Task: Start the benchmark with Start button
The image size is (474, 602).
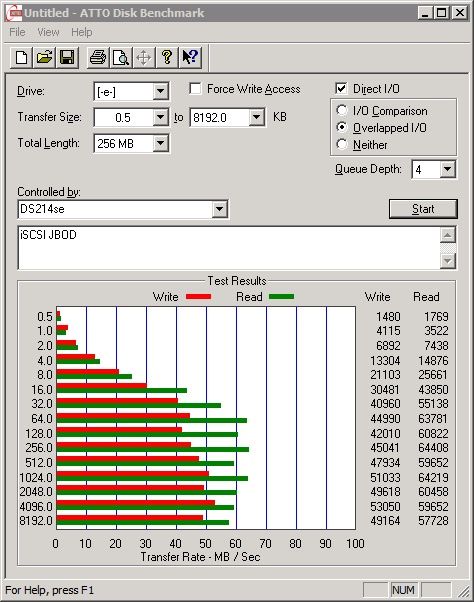Action: [x=423, y=209]
